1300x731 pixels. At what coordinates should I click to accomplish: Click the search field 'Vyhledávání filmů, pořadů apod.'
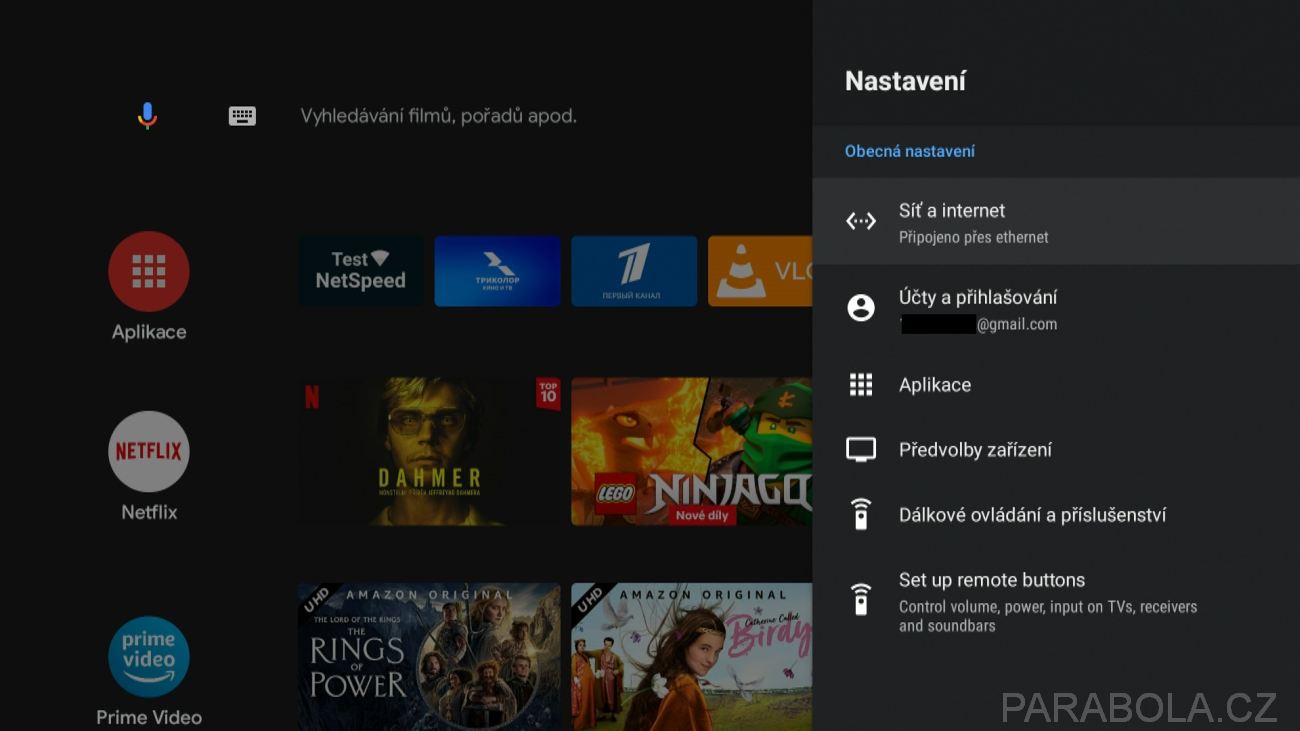(439, 116)
